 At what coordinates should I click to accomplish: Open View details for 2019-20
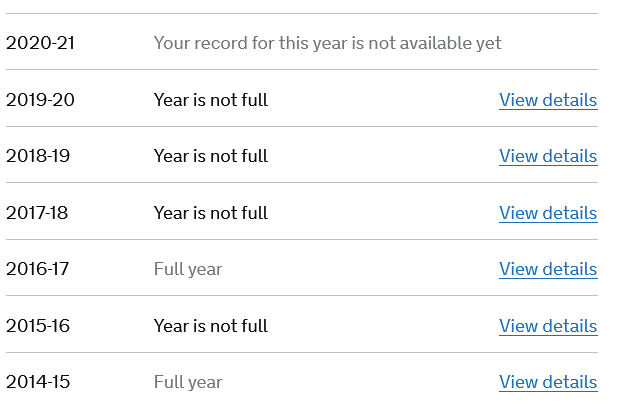point(547,100)
